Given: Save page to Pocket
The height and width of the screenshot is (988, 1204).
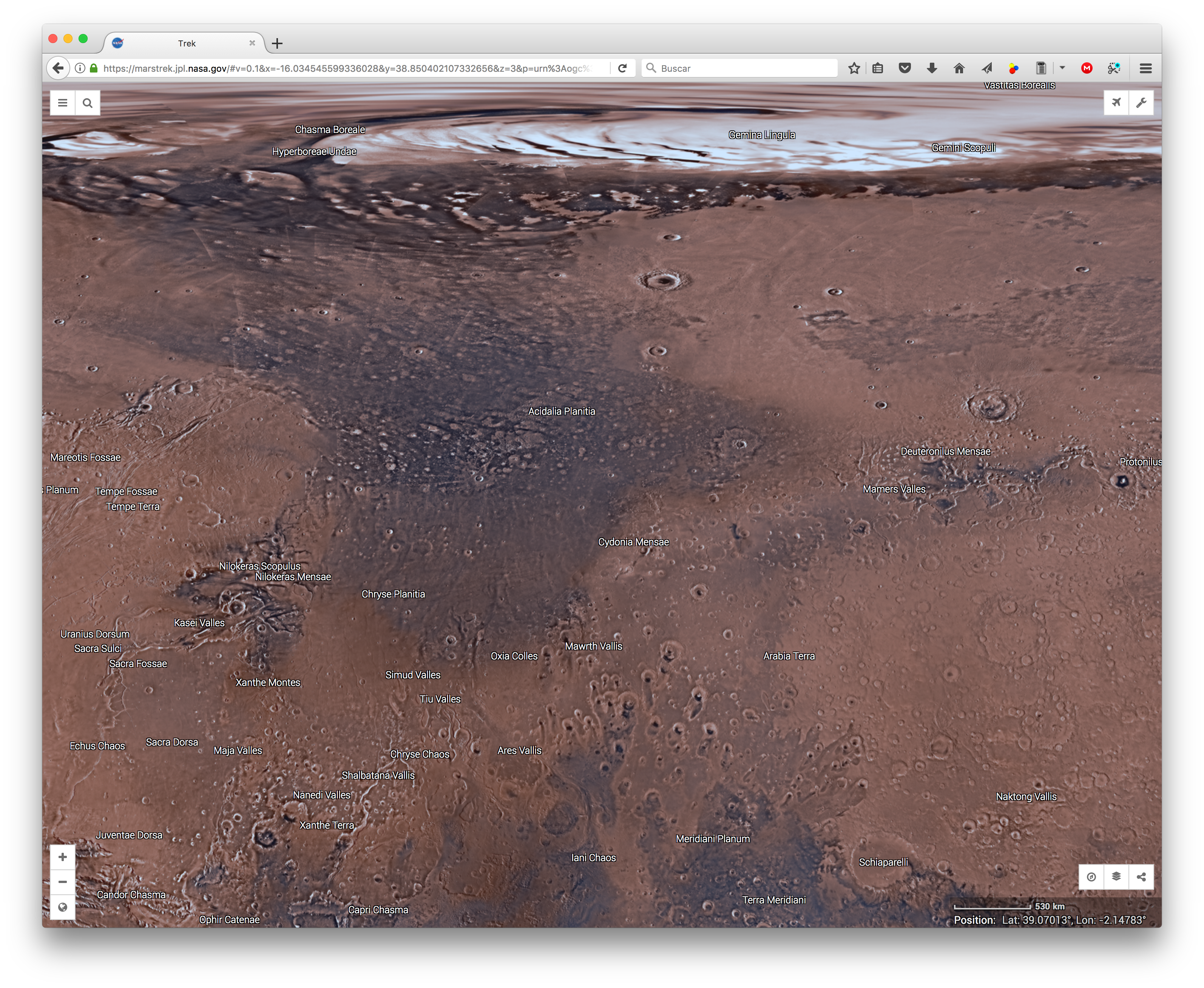Looking at the screenshot, I should (x=905, y=68).
